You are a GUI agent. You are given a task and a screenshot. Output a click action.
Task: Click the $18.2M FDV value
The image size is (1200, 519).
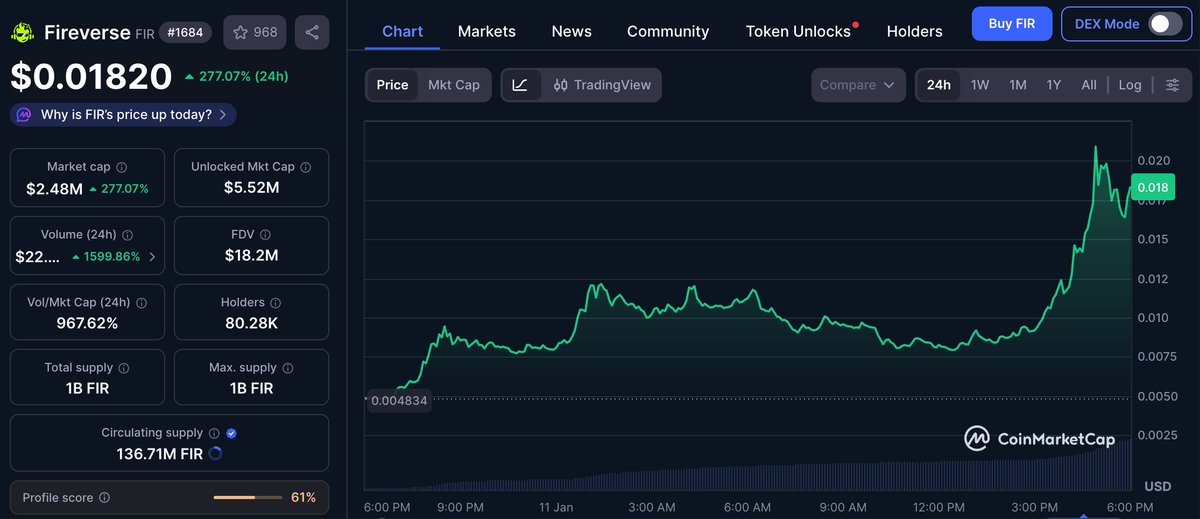pyautogui.click(x=251, y=256)
